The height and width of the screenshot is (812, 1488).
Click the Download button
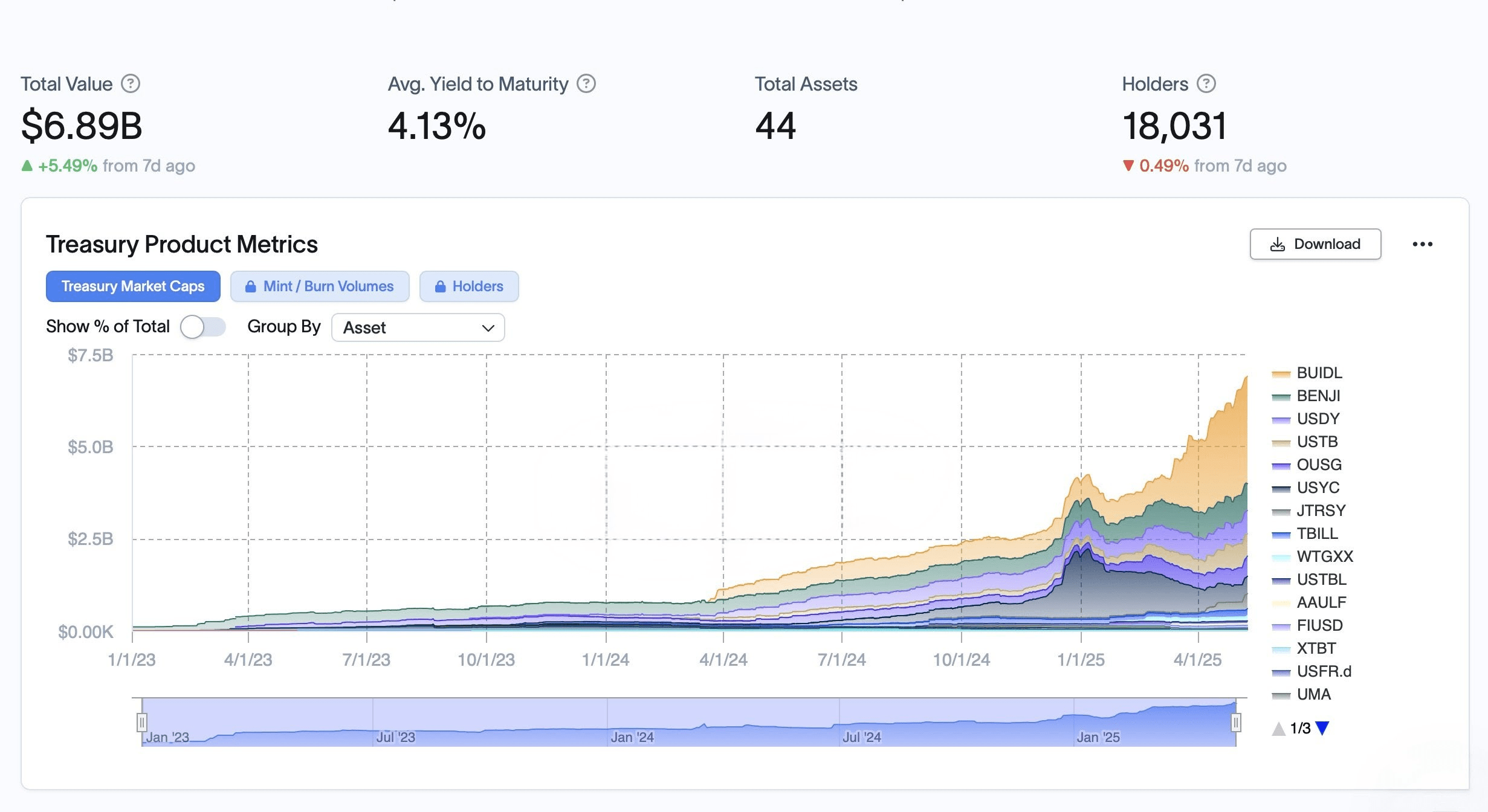pyautogui.click(x=1315, y=244)
